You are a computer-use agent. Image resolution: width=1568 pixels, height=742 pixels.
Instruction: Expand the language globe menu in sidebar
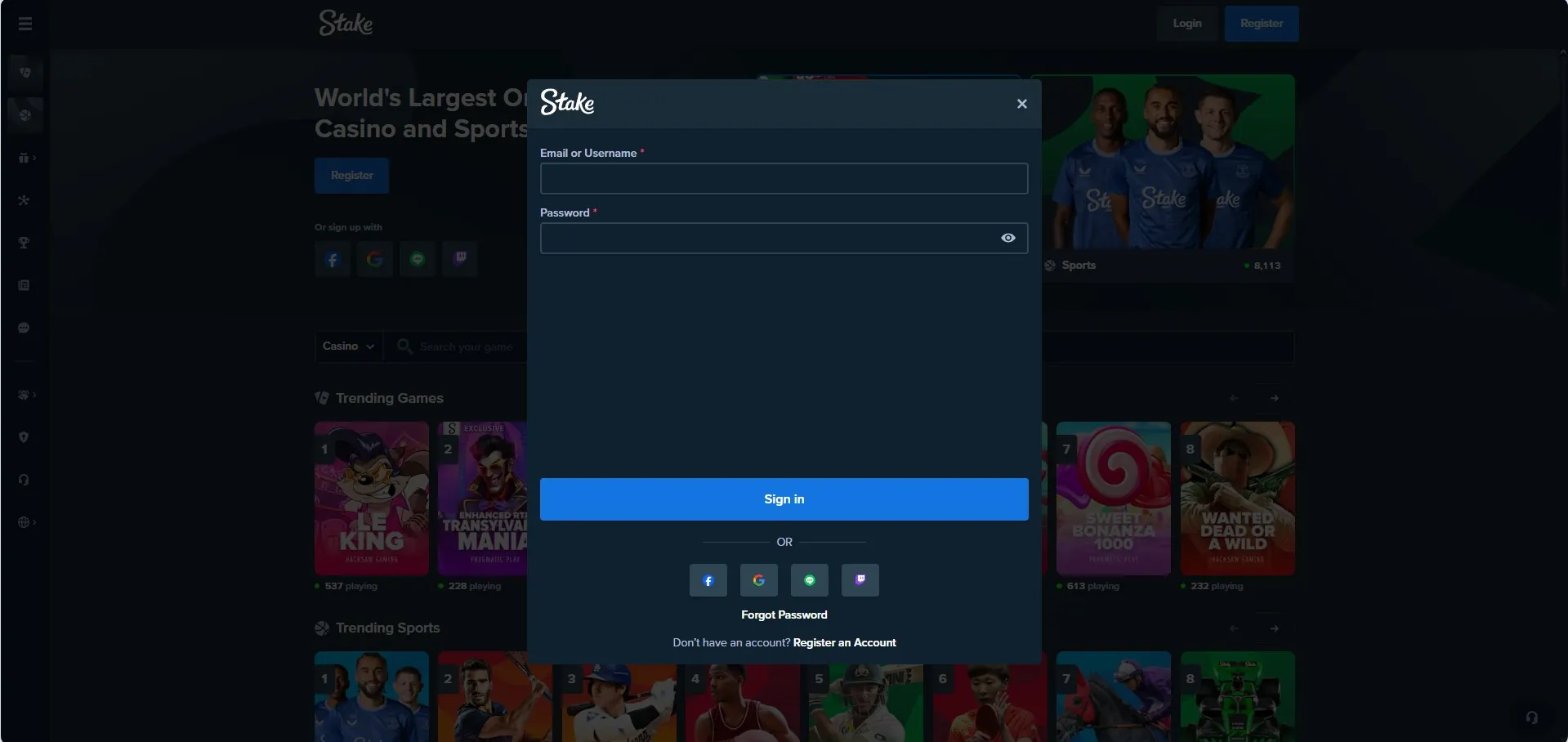tap(25, 522)
